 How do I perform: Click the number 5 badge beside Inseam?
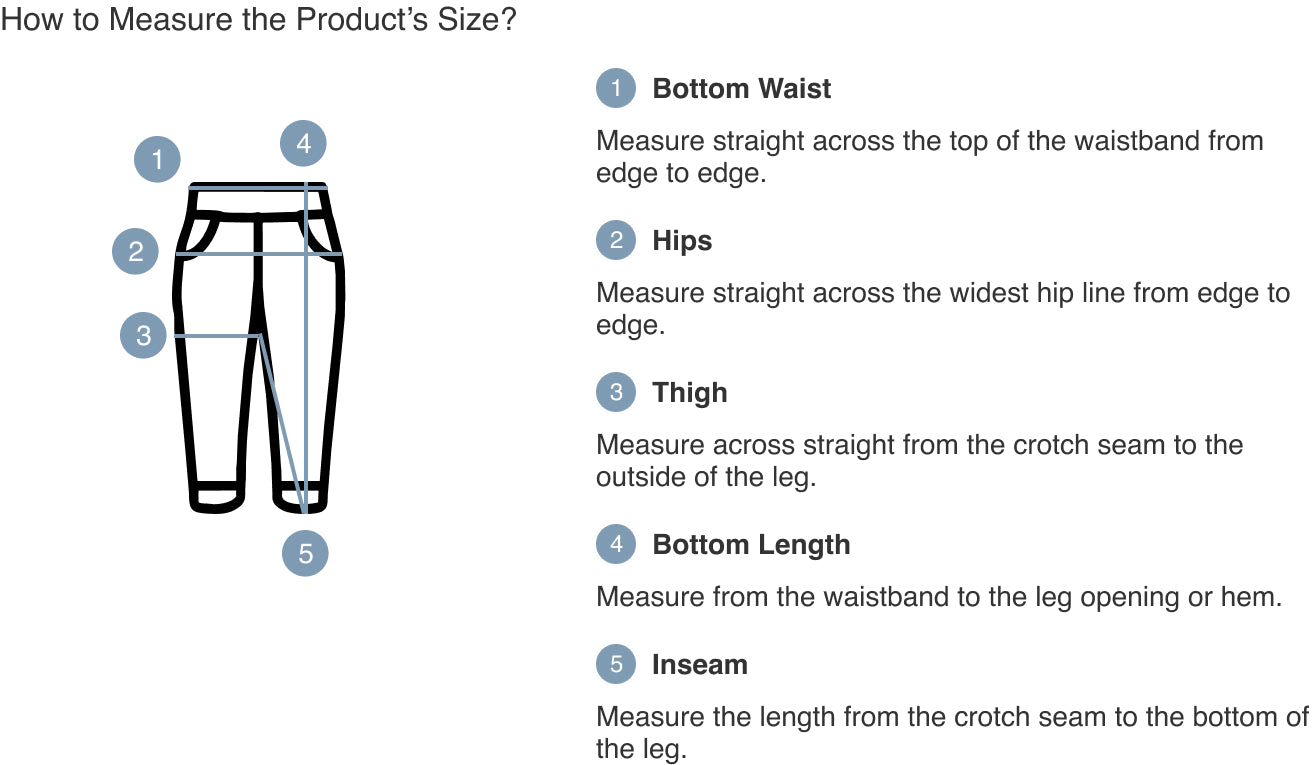(616, 664)
